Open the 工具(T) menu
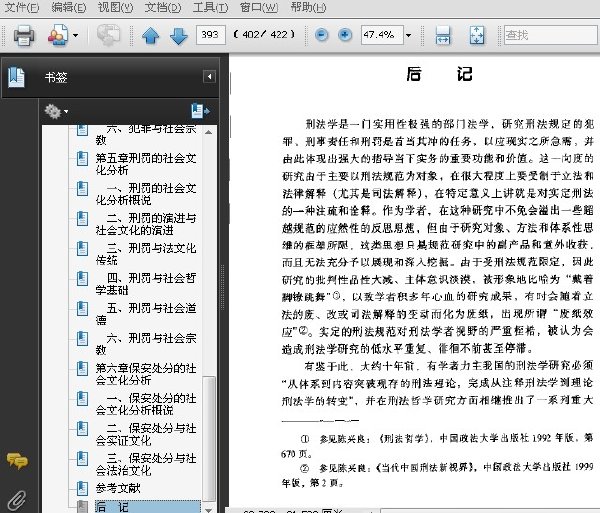 pyautogui.click(x=210, y=7)
